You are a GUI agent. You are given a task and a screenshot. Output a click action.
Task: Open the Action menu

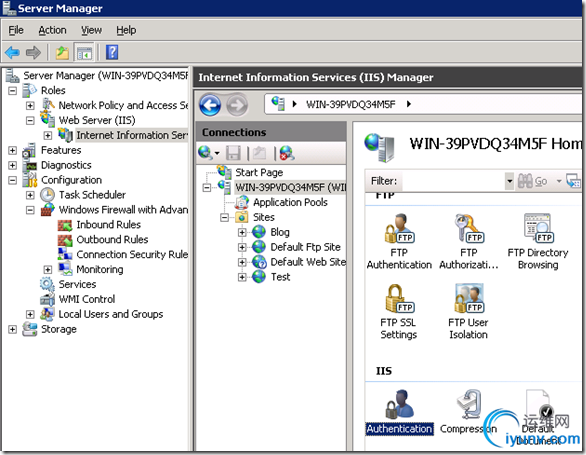pyautogui.click(x=52, y=30)
